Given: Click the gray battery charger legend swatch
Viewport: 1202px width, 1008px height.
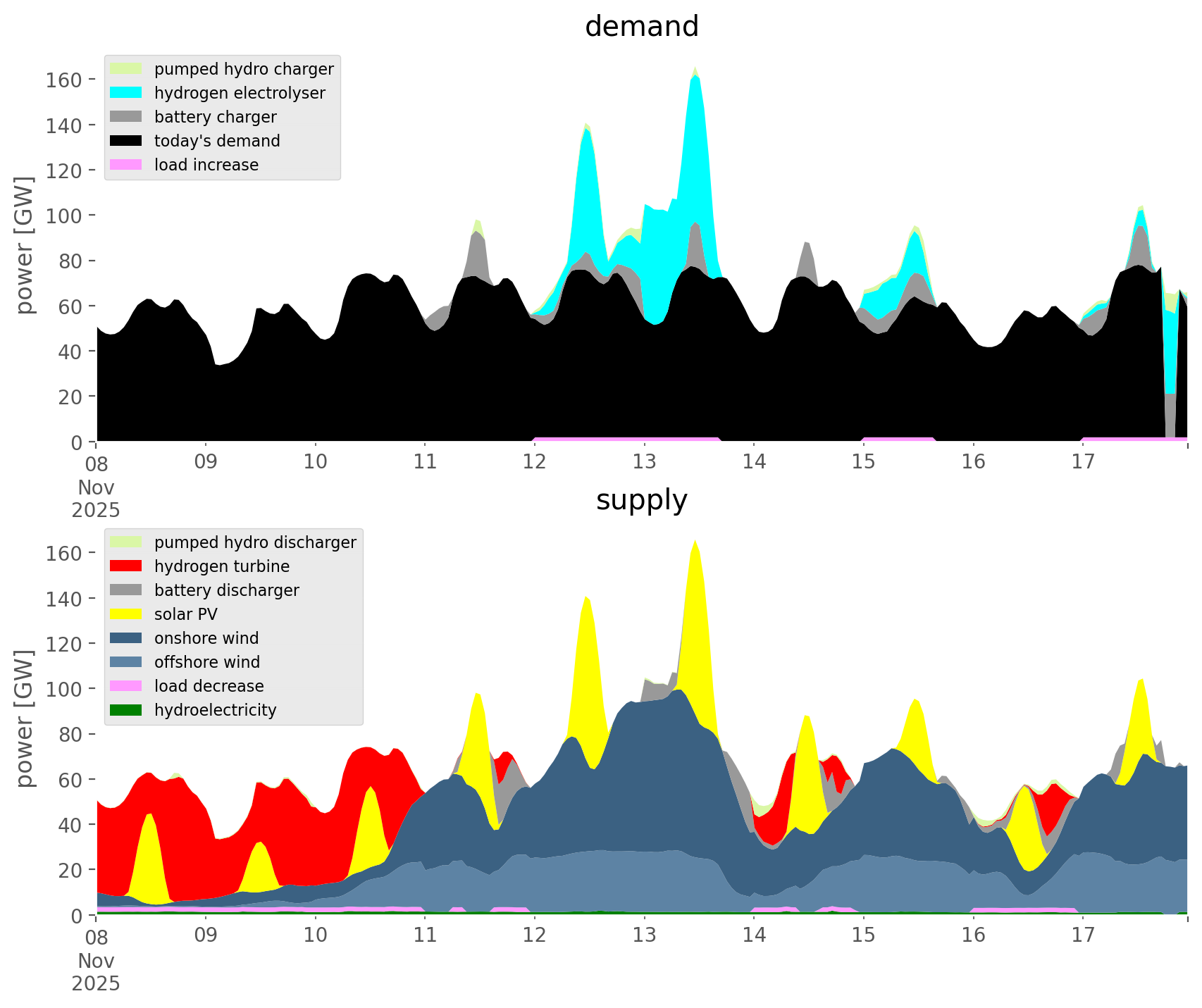Looking at the screenshot, I should [x=126, y=117].
